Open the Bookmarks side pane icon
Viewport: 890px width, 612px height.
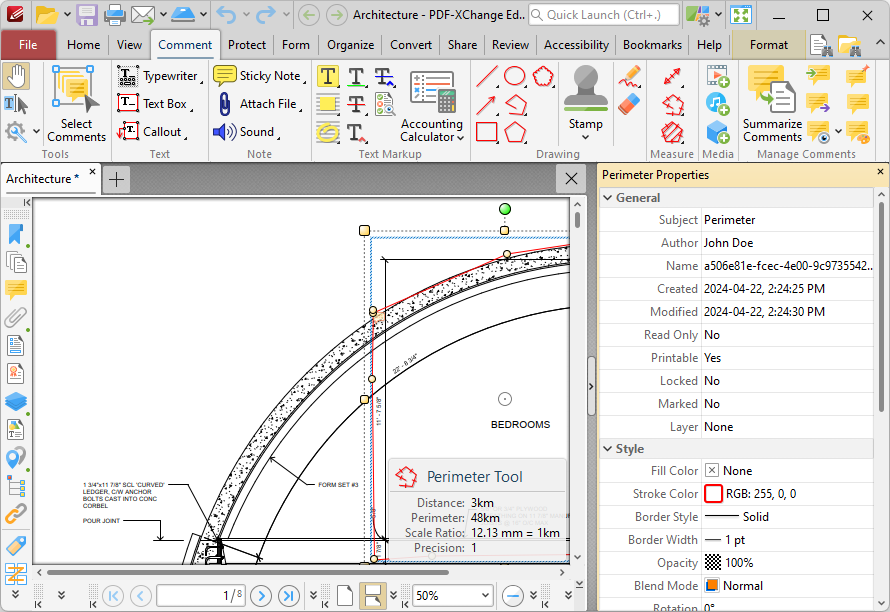(15, 234)
